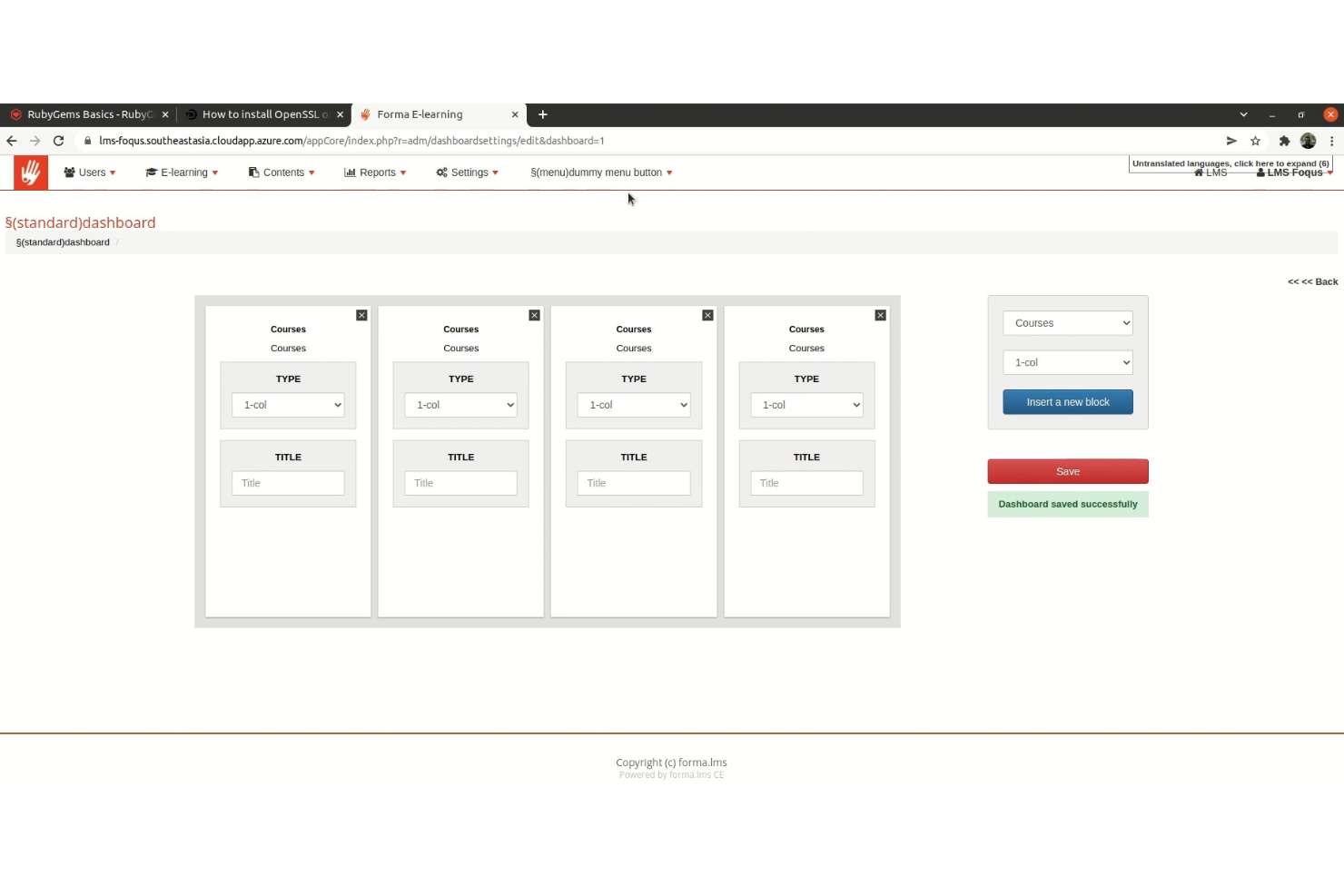Open the Users menu icon

(68, 172)
